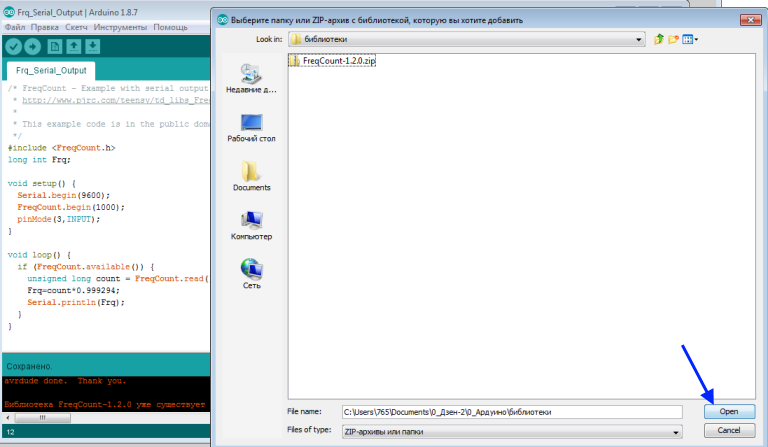The image size is (768, 447).
Task: Click the Verify checkmark button in Arduino toolbar
Action: [14, 47]
